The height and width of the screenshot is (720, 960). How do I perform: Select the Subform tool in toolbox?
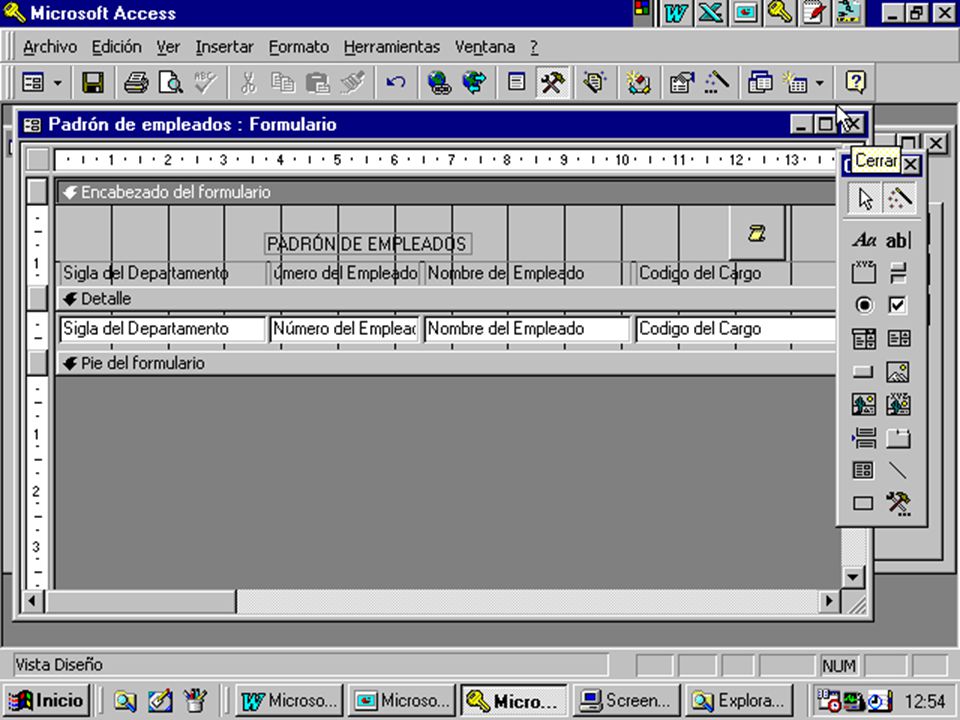tap(864, 470)
